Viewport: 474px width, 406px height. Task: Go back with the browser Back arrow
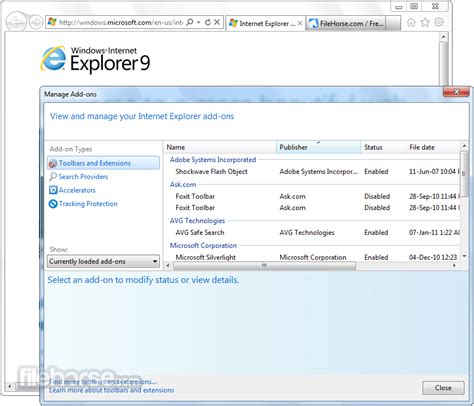click(x=16, y=22)
